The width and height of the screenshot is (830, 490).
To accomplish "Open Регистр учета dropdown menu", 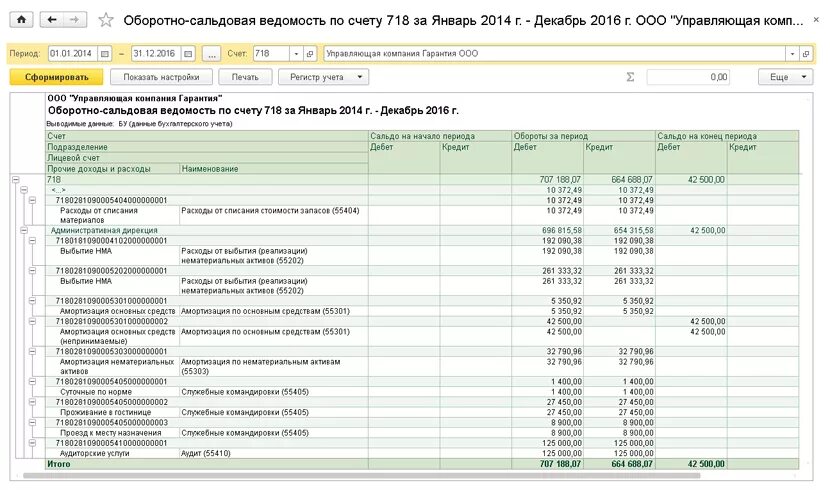I will (323, 77).
